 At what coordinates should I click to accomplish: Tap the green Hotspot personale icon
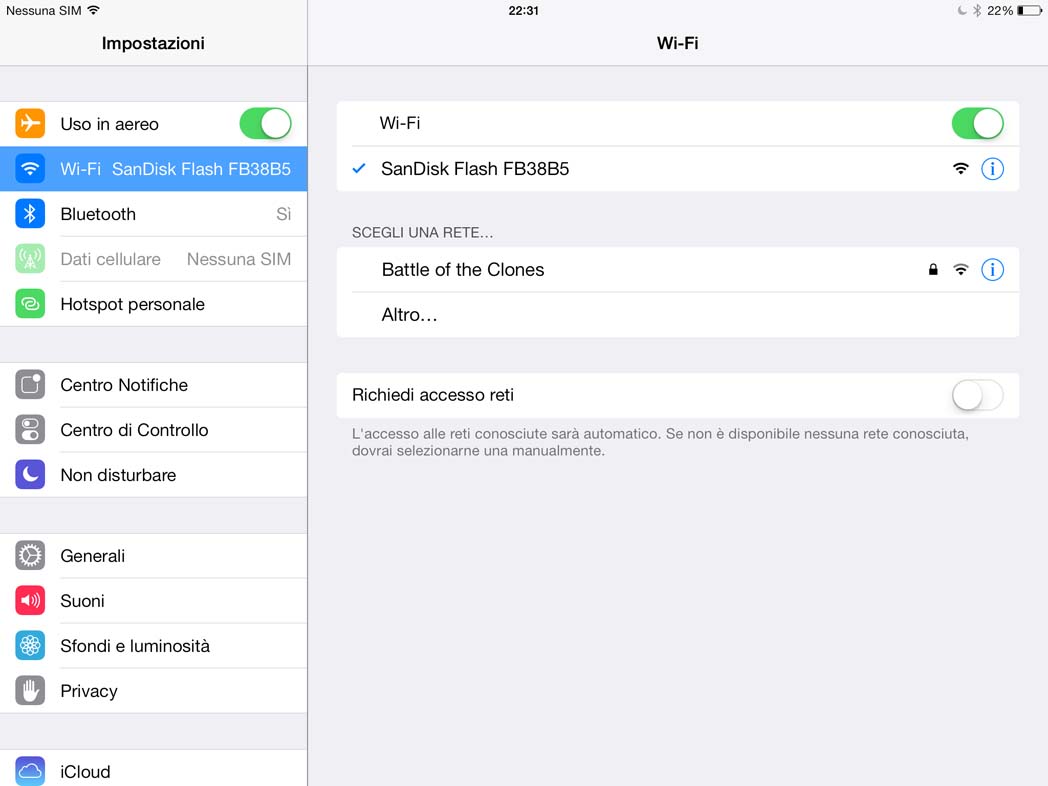30,304
